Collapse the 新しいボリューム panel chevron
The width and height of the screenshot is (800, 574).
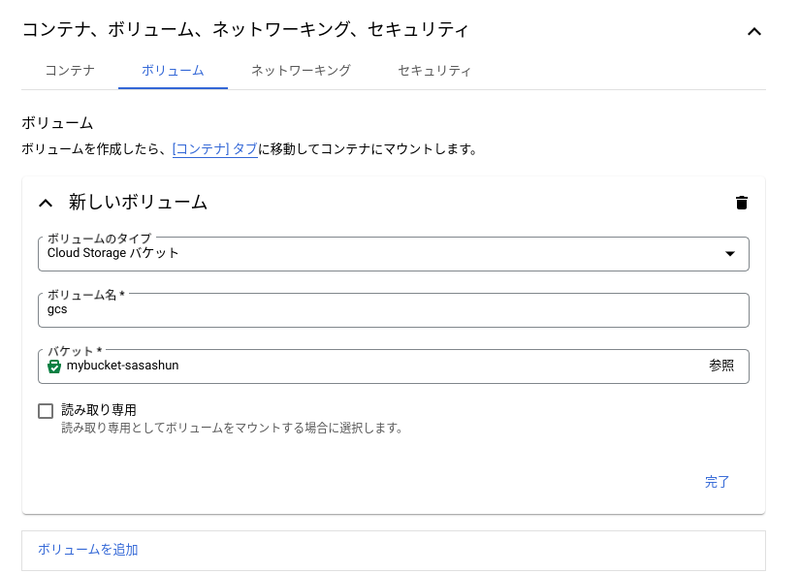pyautogui.click(x=45, y=203)
